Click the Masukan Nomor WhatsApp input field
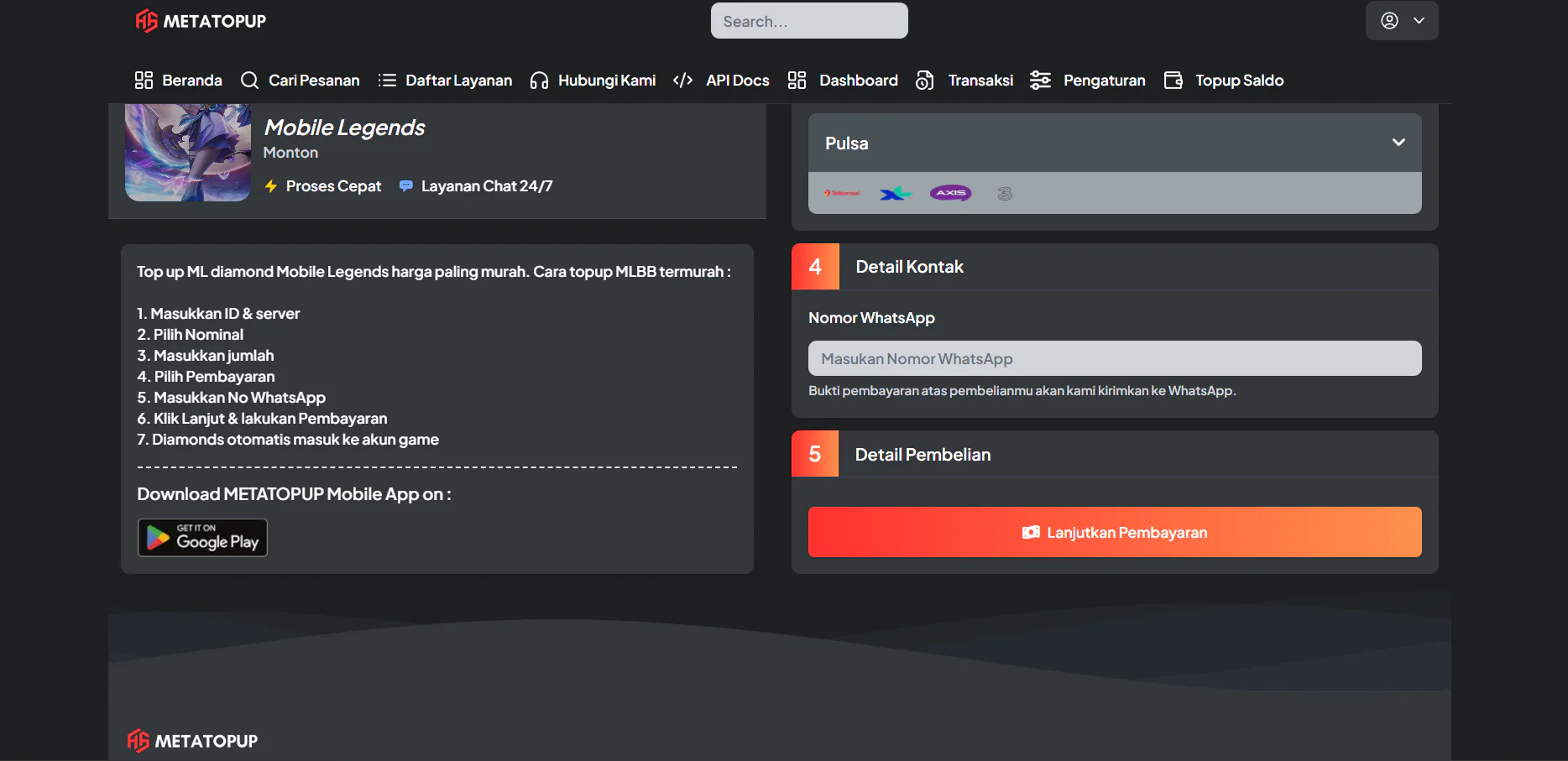 pyautogui.click(x=1115, y=358)
